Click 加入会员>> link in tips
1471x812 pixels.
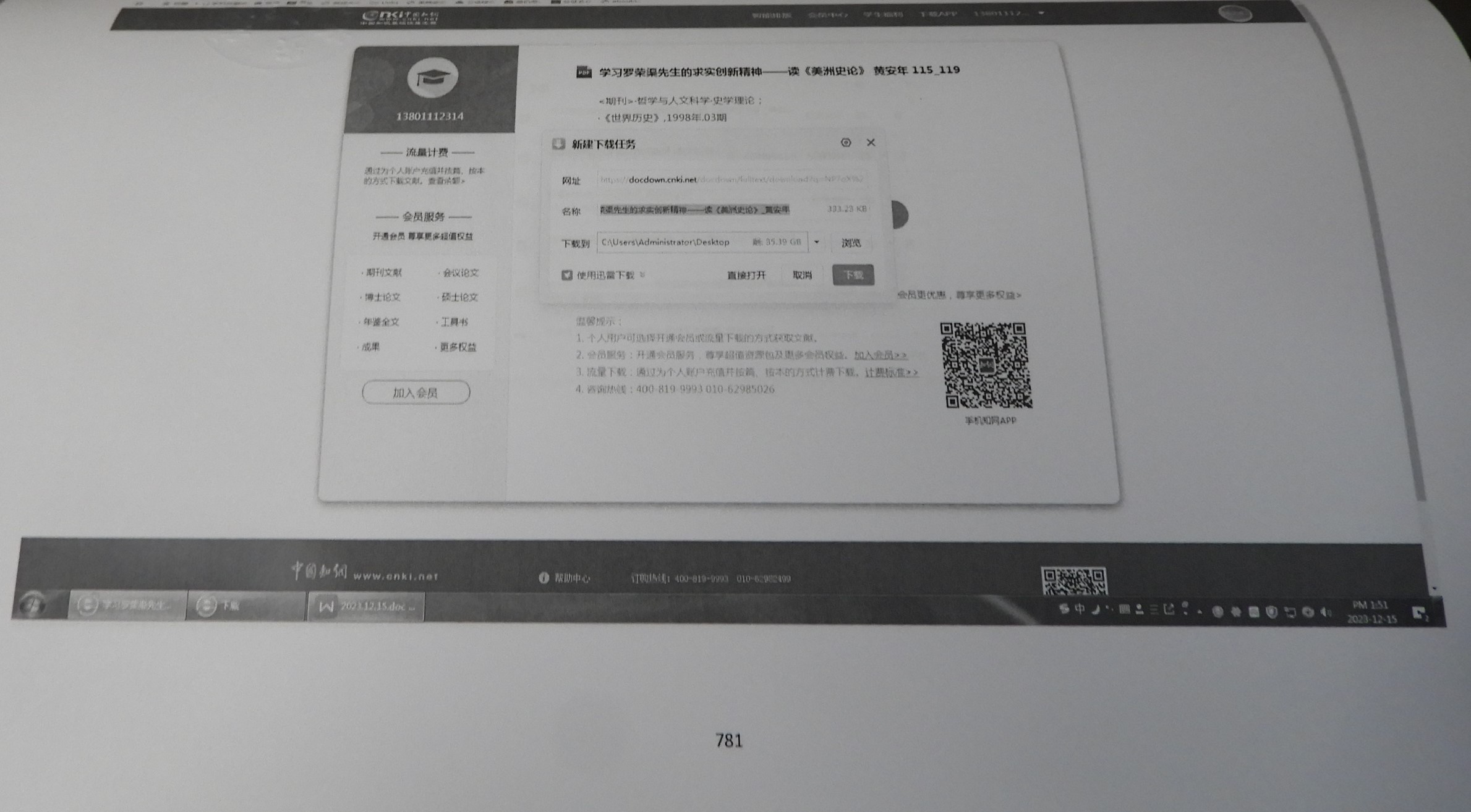coord(880,355)
